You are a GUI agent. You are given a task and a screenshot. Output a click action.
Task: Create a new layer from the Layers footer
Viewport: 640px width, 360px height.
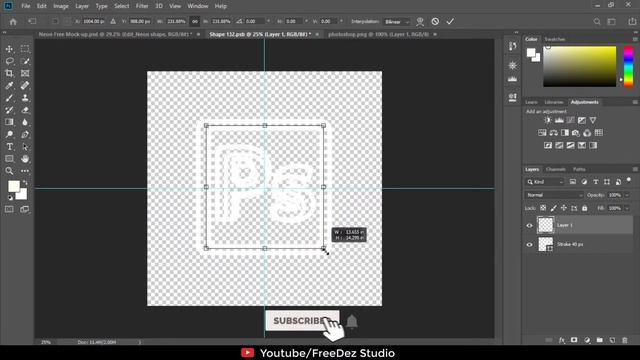point(612,340)
